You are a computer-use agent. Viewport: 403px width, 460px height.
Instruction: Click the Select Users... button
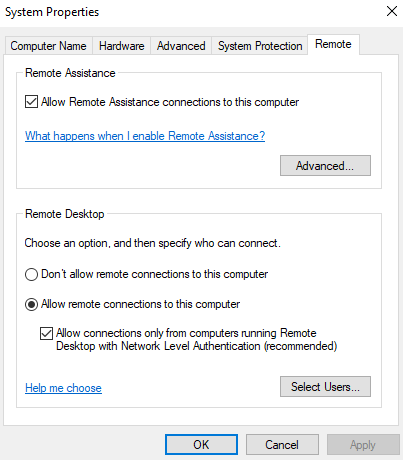[x=325, y=387]
